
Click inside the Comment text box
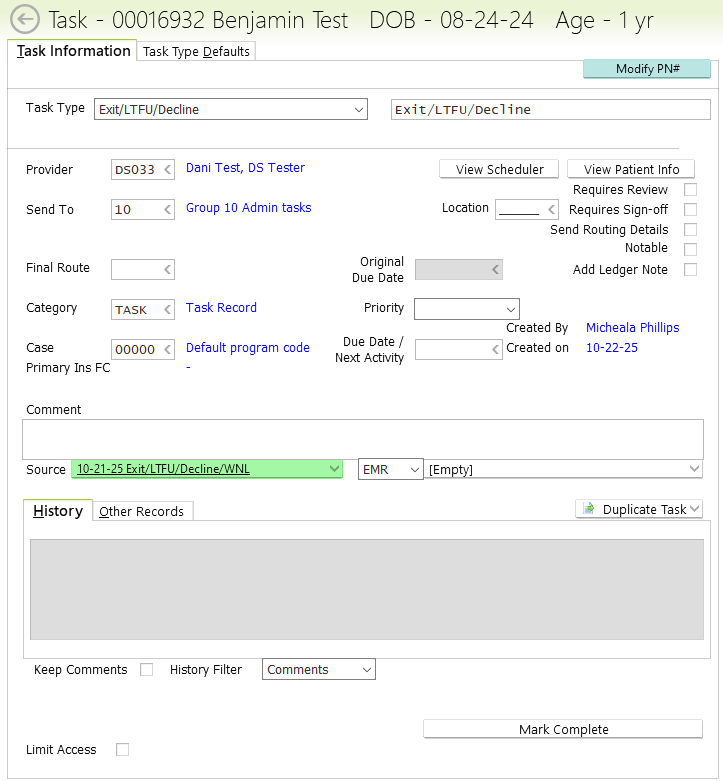tap(362, 439)
